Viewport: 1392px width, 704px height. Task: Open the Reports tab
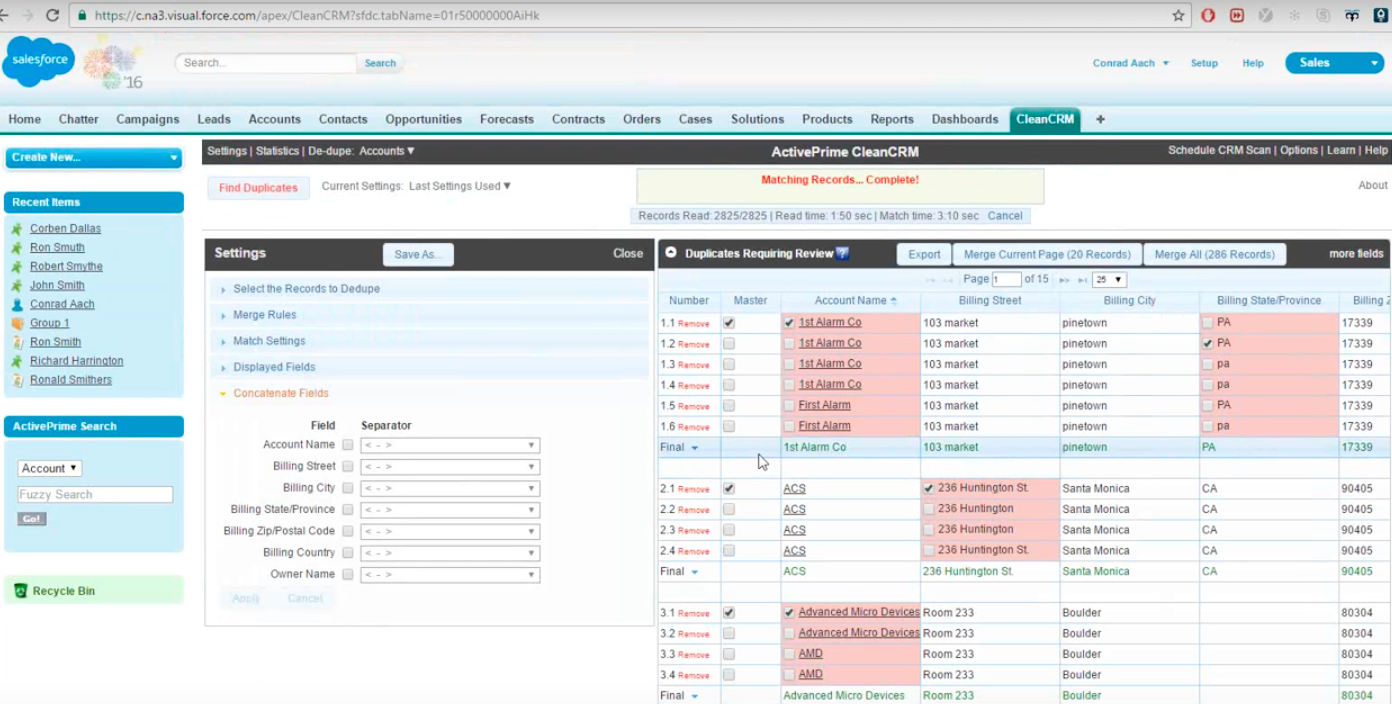click(x=891, y=119)
